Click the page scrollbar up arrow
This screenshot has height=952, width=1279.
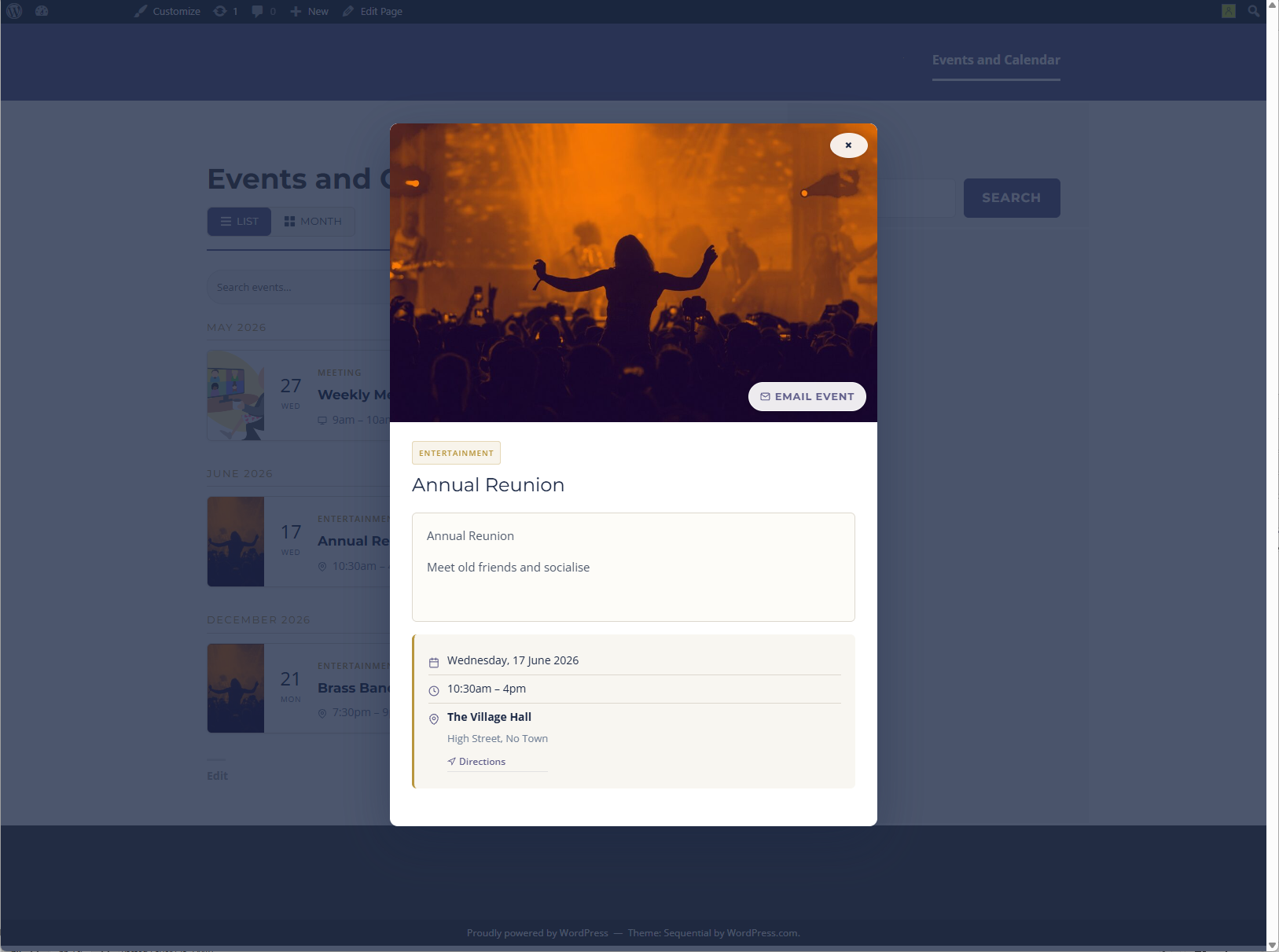coord(1273,6)
